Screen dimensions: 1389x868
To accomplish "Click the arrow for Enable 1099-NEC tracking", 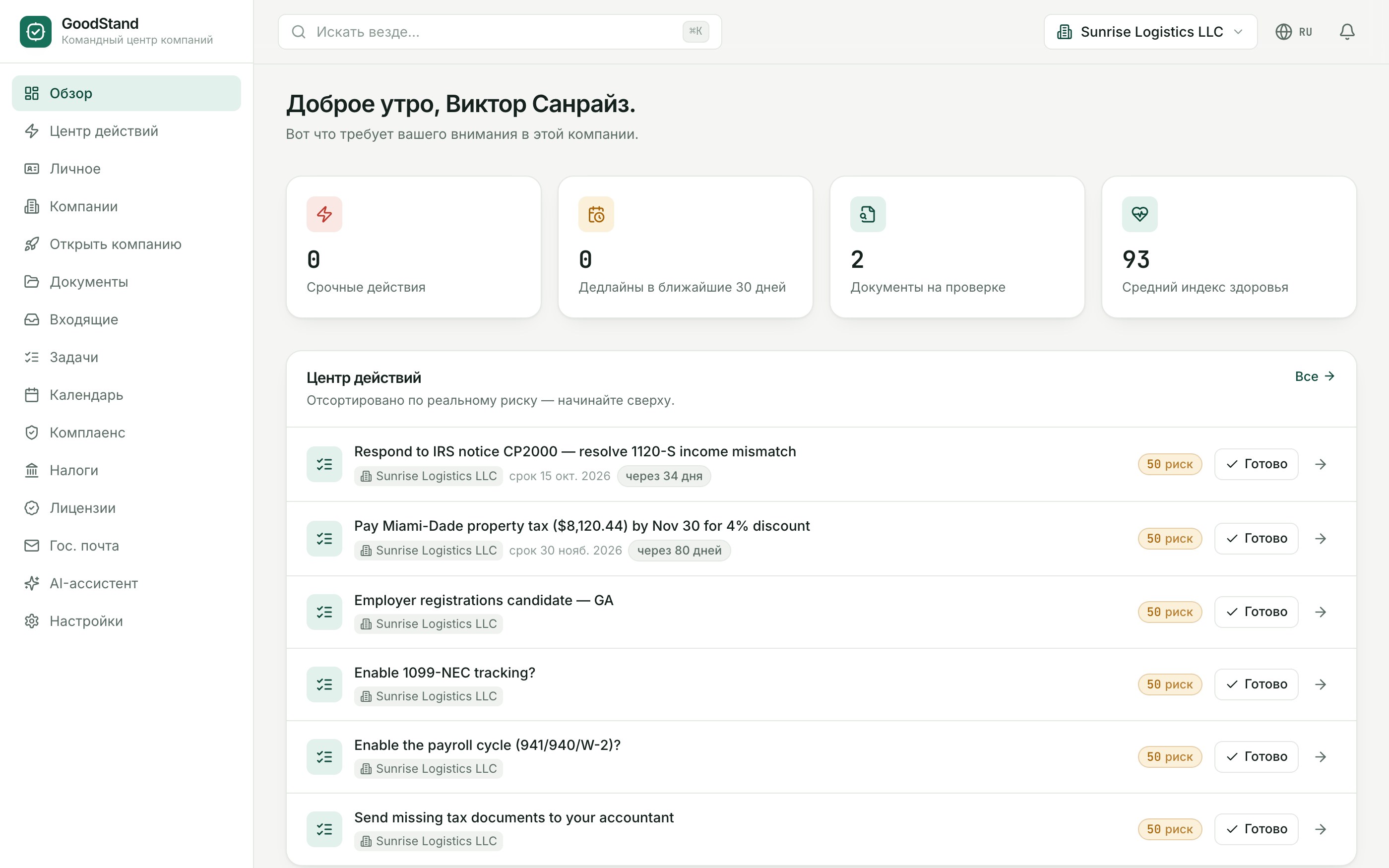I will [1321, 684].
